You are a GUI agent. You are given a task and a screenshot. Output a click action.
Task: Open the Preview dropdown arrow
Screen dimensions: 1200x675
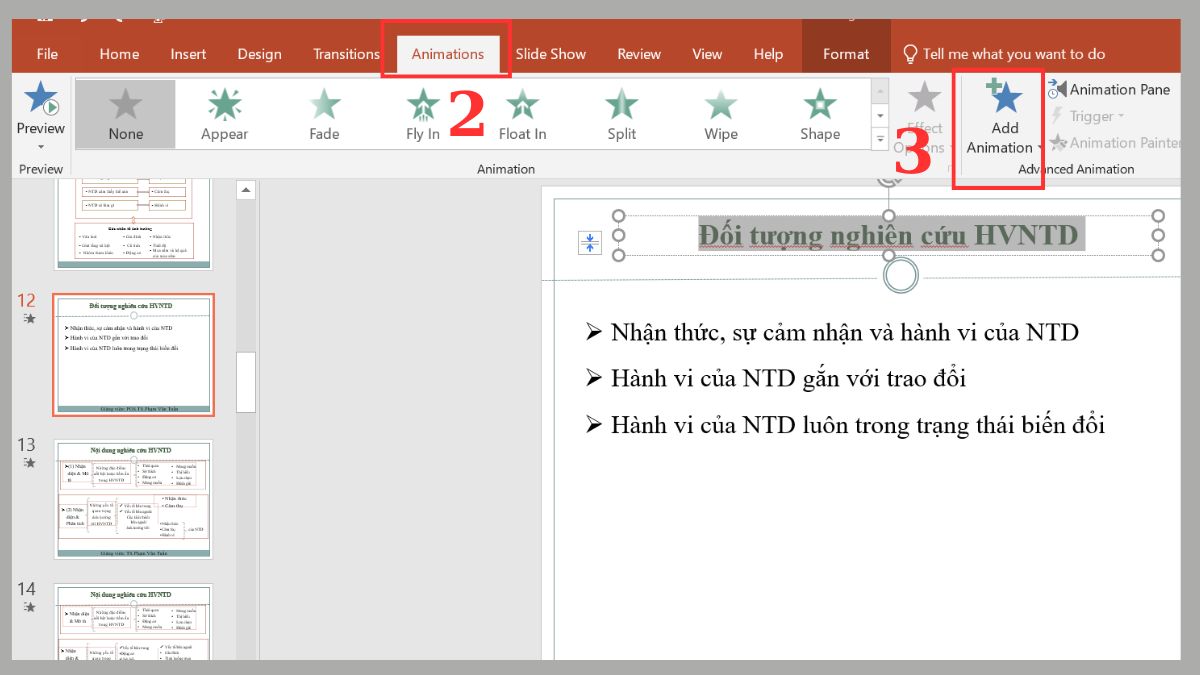[x=40, y=144]
